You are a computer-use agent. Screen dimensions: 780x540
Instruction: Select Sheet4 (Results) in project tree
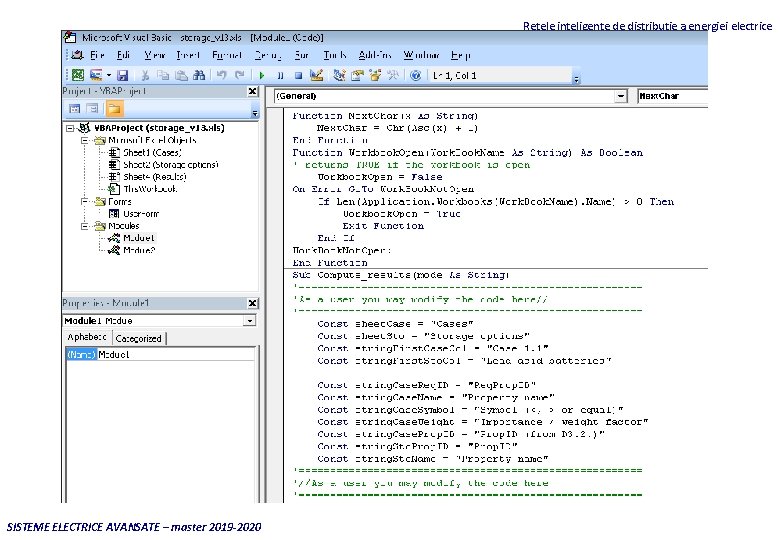pyautogui.click(x=154, y=177)
